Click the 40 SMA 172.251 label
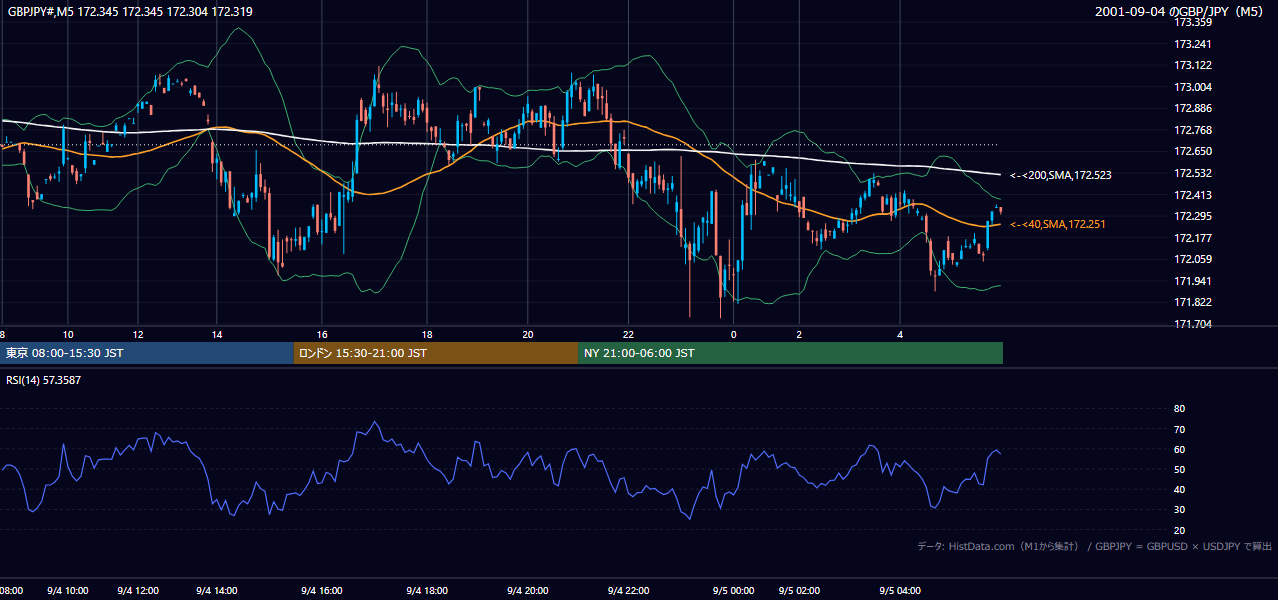Image resolution: width=1278 pixels, height=600 pixels. [1058, 224]
